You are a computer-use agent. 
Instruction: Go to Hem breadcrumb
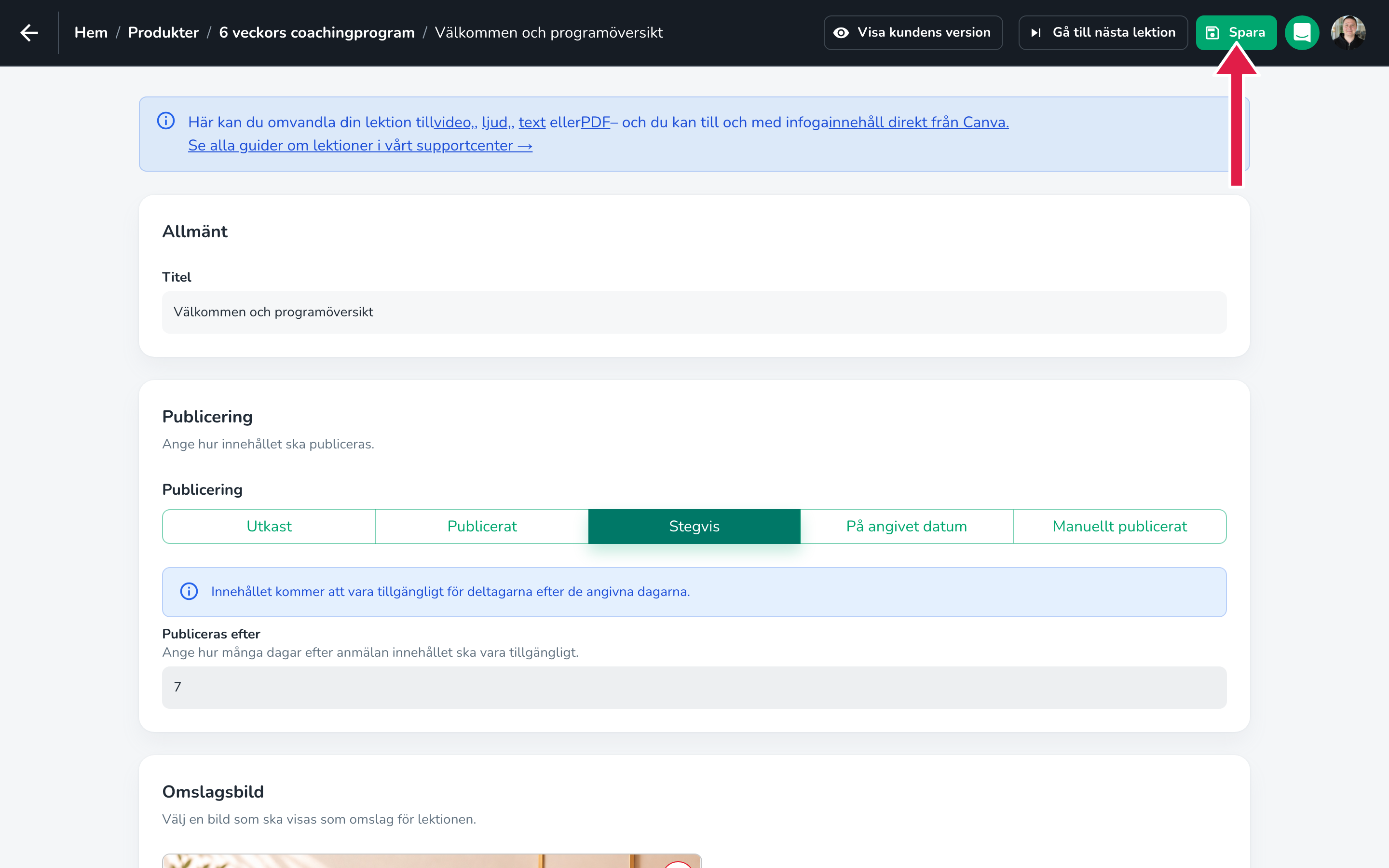click(91, 33)
